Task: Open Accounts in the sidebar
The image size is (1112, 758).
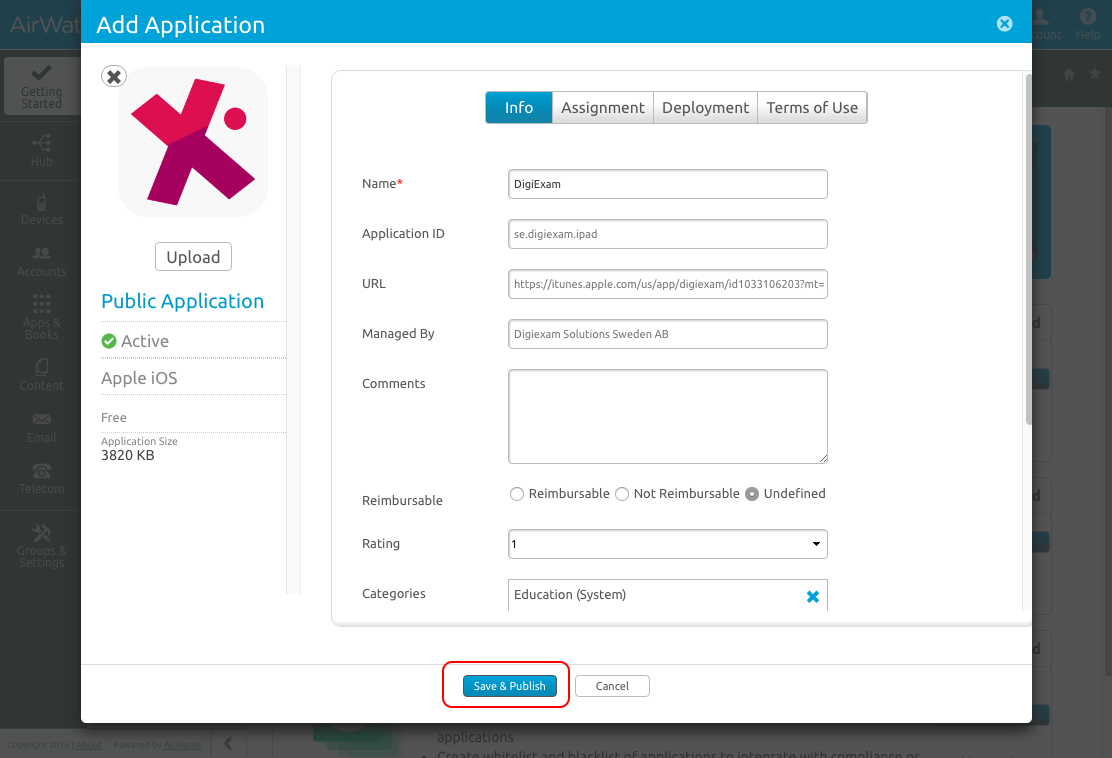Action: coord(41,261)
